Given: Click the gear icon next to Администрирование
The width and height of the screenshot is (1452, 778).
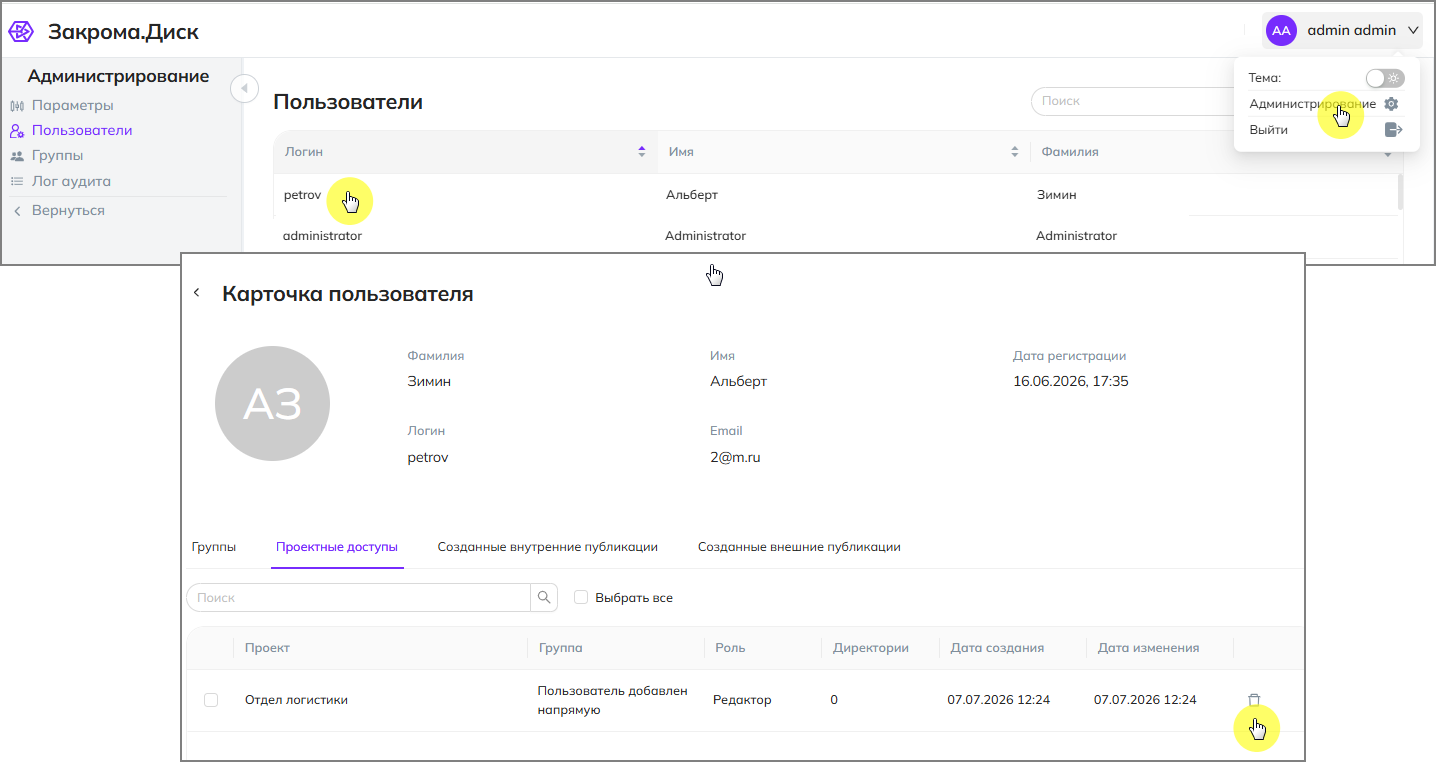Looking at the screenshot, I should click(x=1391, y=104).
